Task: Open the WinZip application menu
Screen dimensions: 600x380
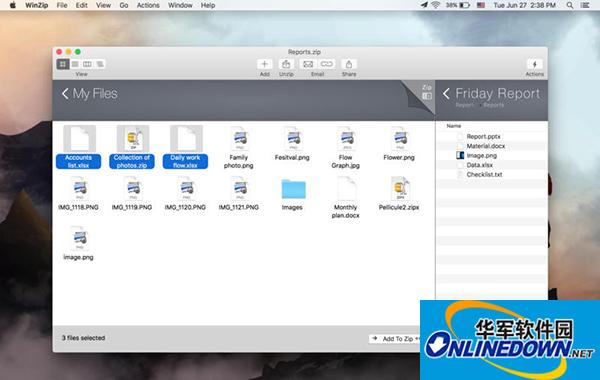Action: tap(36, 5)
